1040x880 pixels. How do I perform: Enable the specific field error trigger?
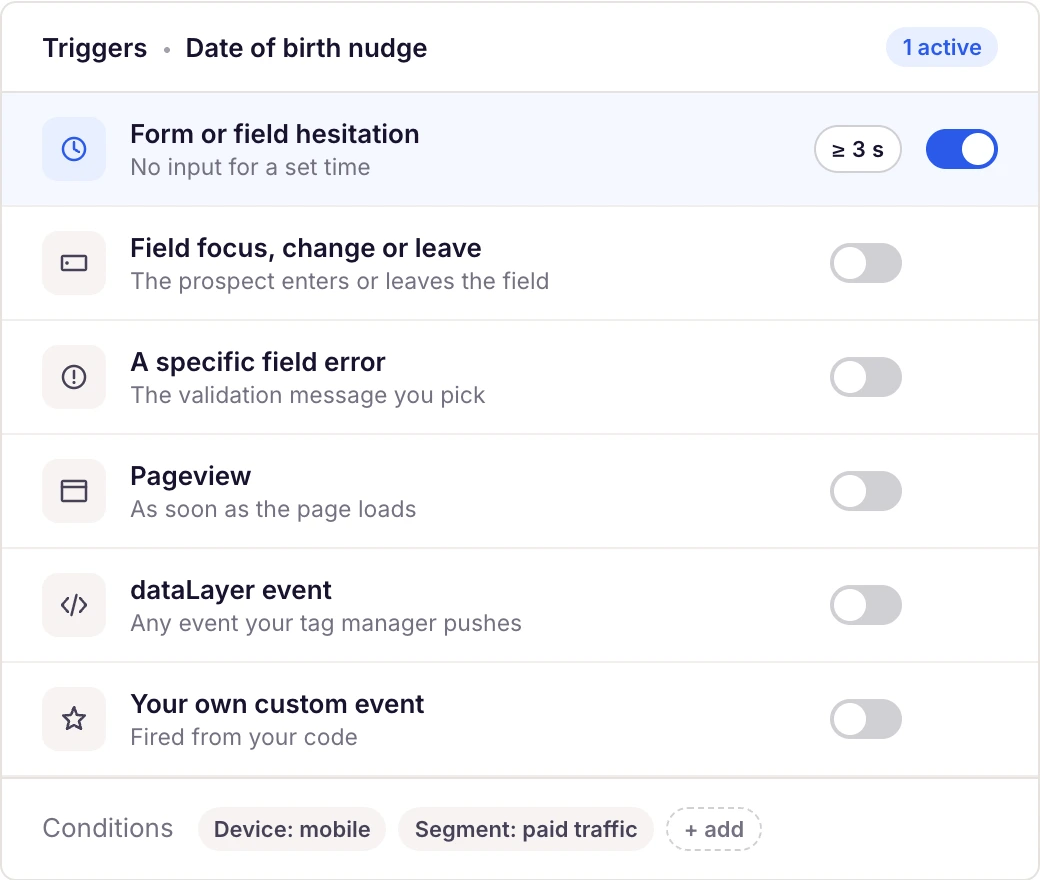[x=866, y=377]
